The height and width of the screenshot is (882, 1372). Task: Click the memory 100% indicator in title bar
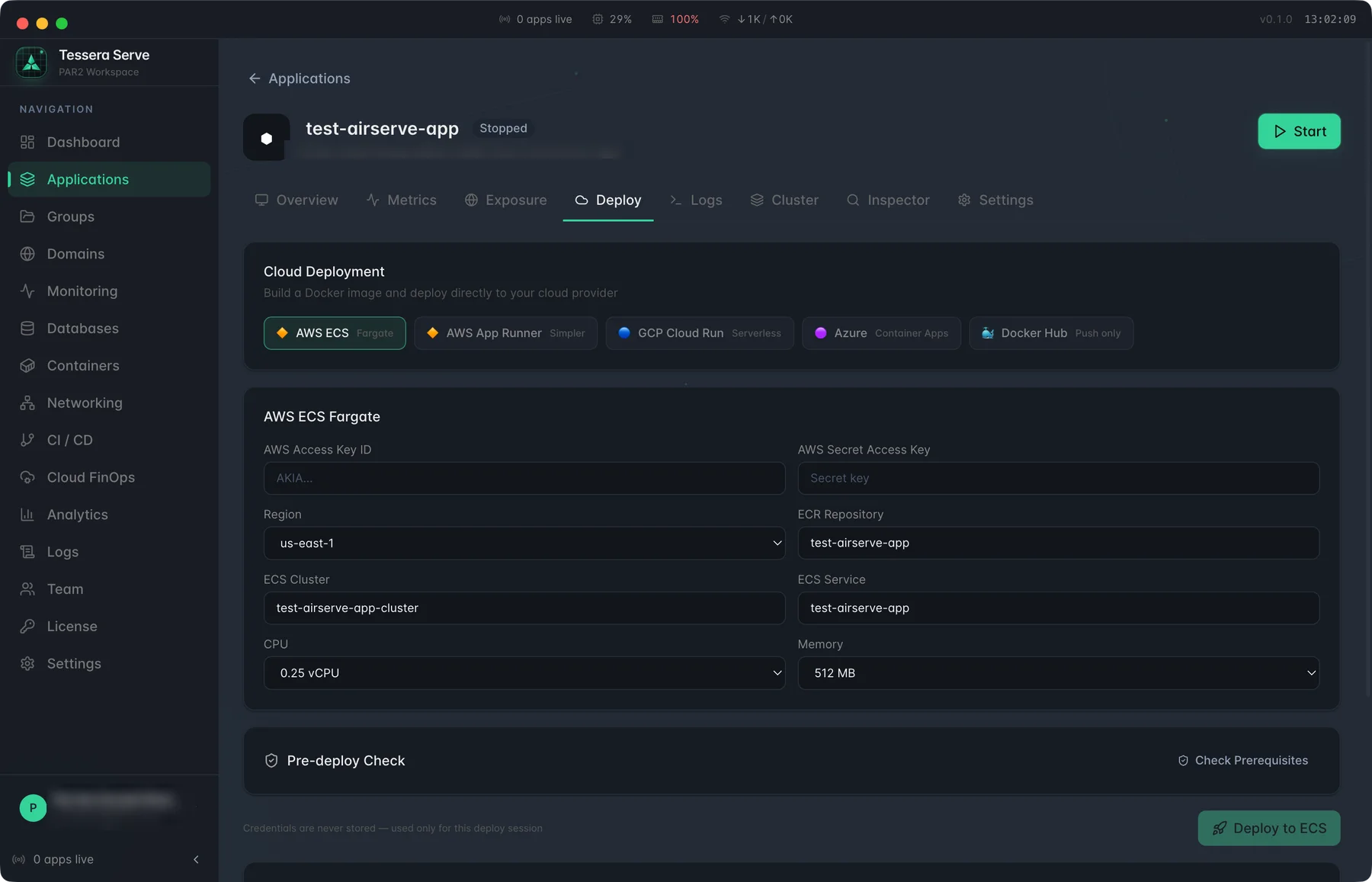tap(675, 19)
